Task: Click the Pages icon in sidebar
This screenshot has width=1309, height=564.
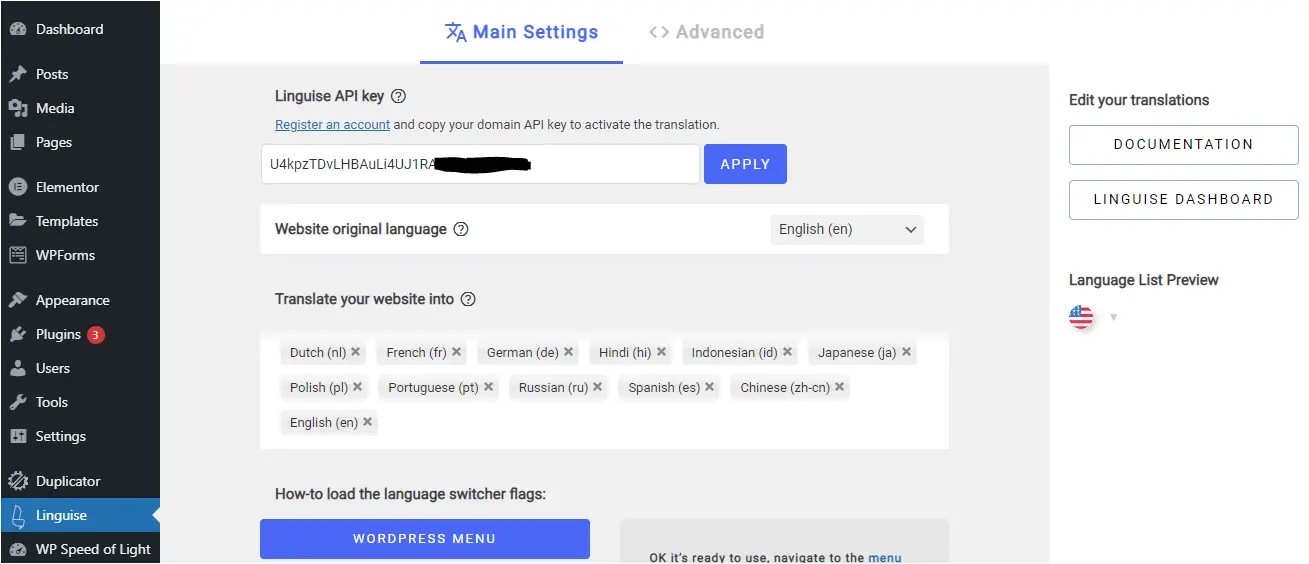Action: (x=17, y=142)
